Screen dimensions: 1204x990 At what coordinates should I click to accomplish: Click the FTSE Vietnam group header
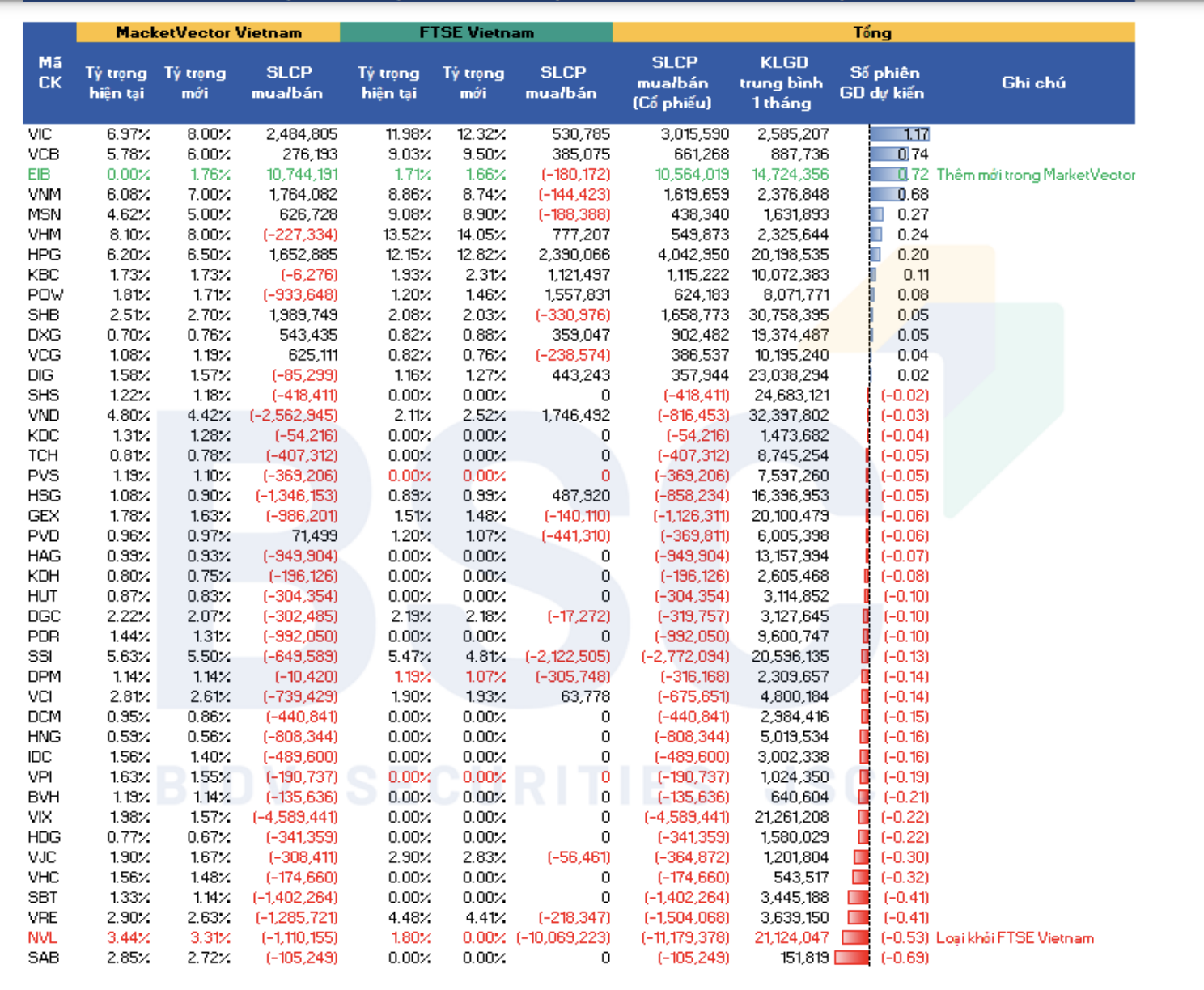click(x=476, y=32)
